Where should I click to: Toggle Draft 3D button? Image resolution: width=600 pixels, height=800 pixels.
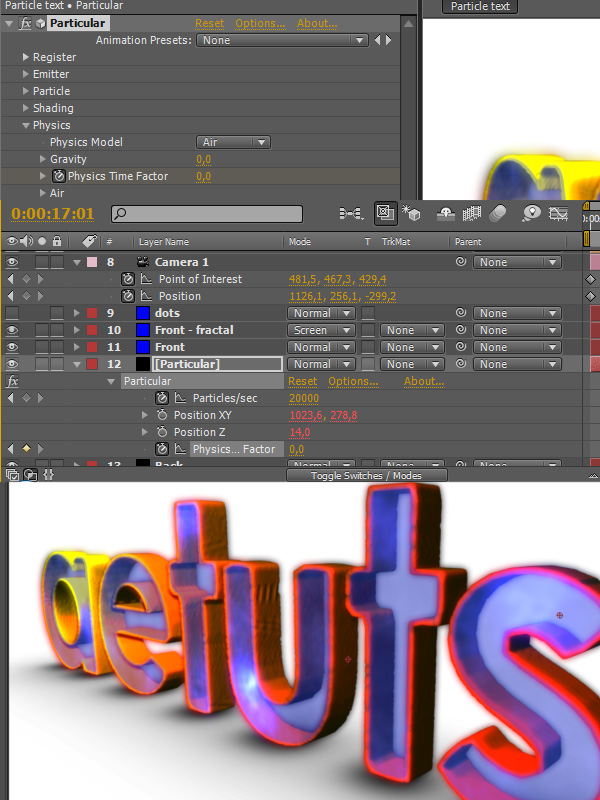pyautogui.click(x=411, y=213)
